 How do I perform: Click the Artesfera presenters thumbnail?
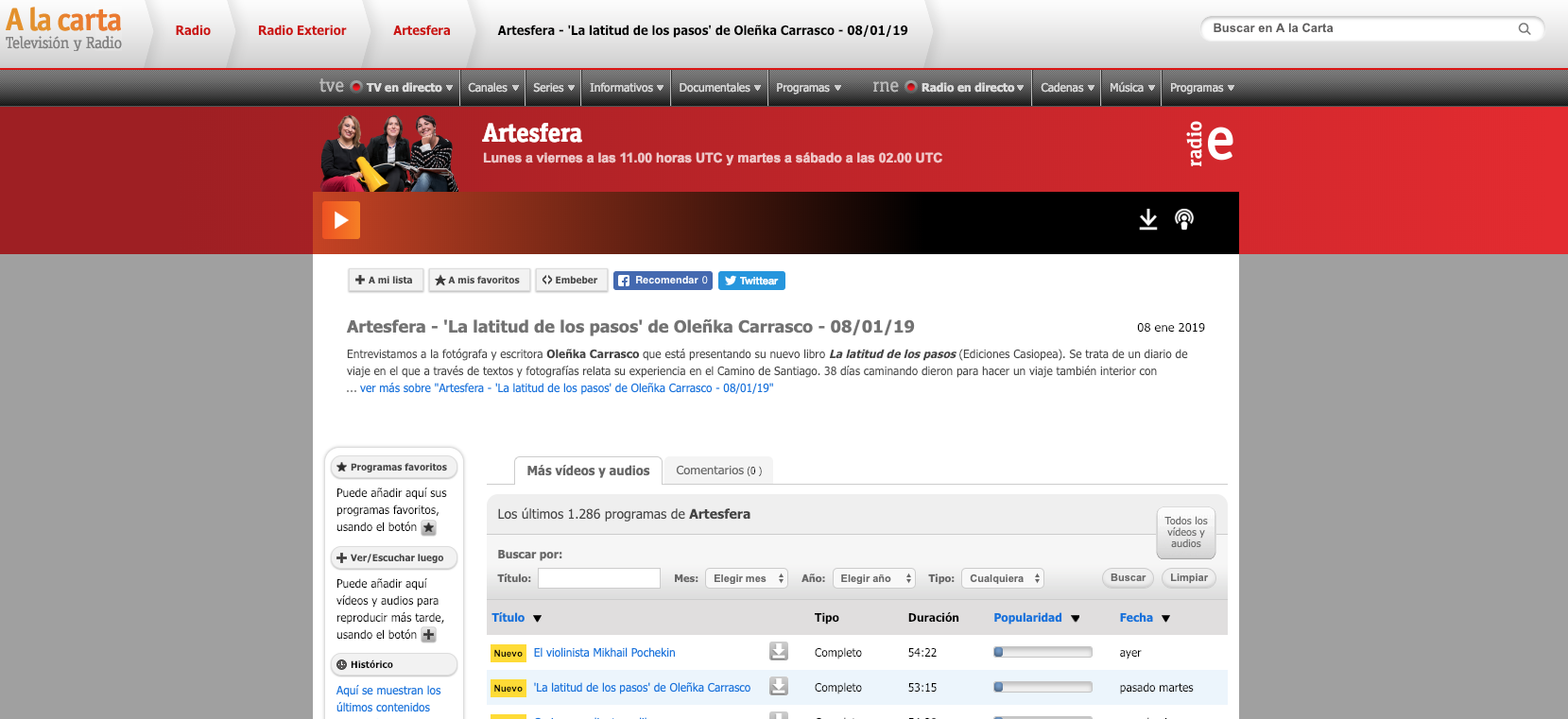(x=389, y=152)
